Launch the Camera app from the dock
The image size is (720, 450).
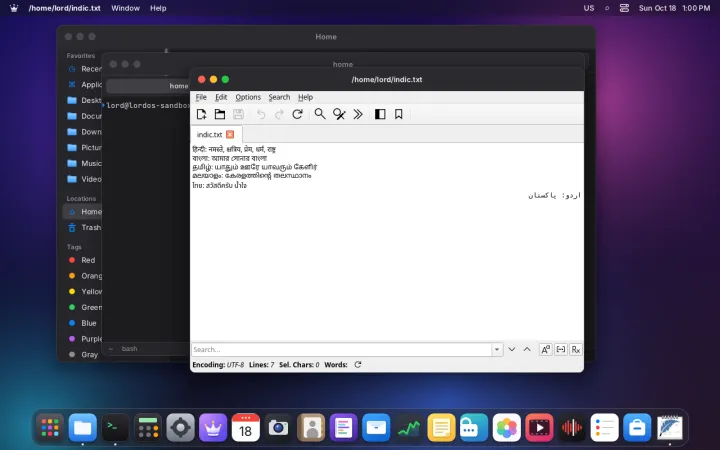coord(278,428)
